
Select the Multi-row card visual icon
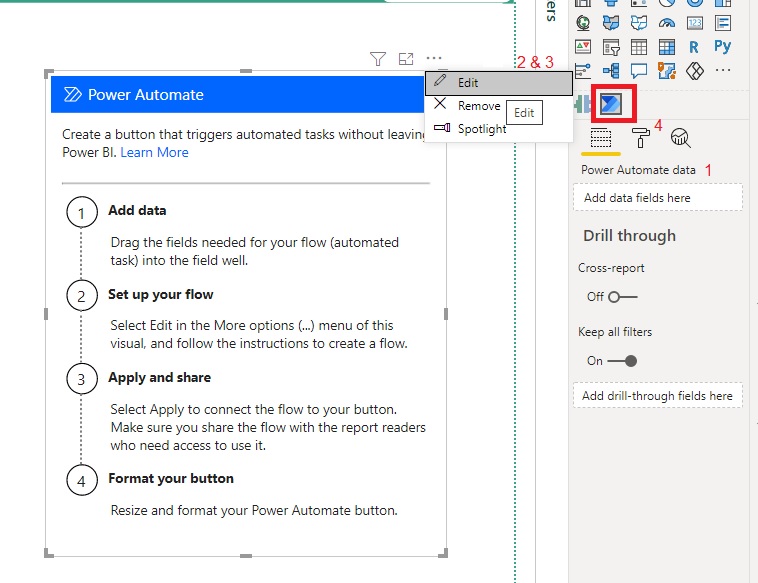tap(723, 23)
